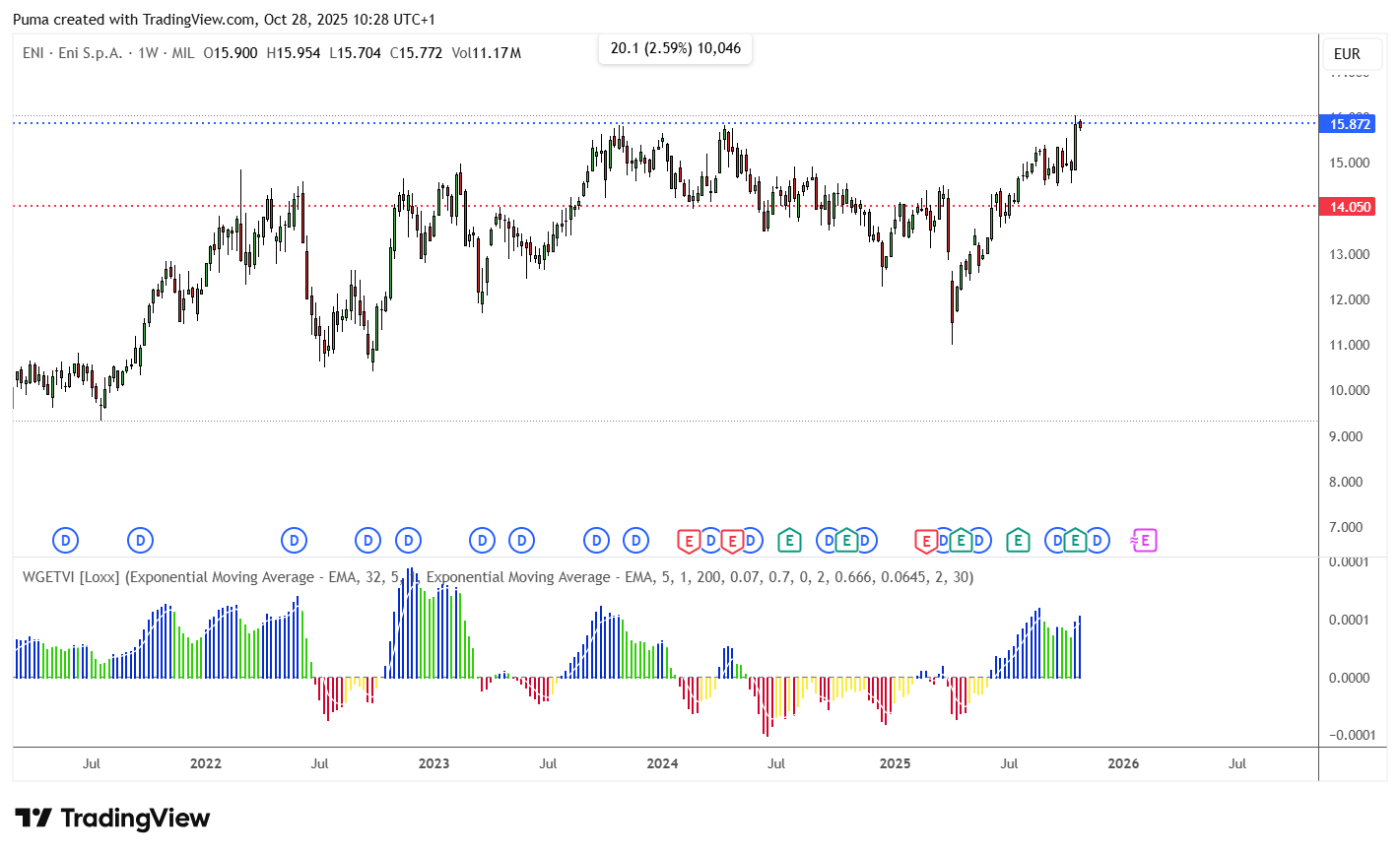Click the green earnings marker near Jul 2024
This screenshot has width=1400, height=855.
coord(788,540)
